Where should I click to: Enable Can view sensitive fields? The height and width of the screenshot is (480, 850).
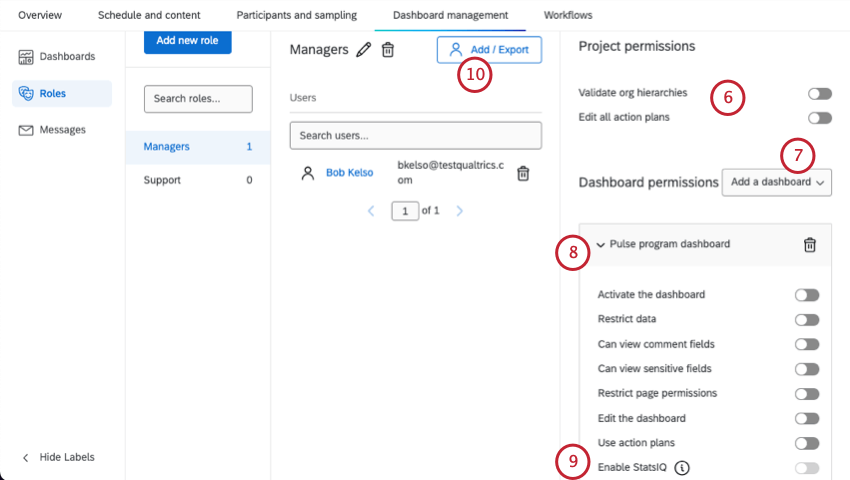(x=807, y=369)
